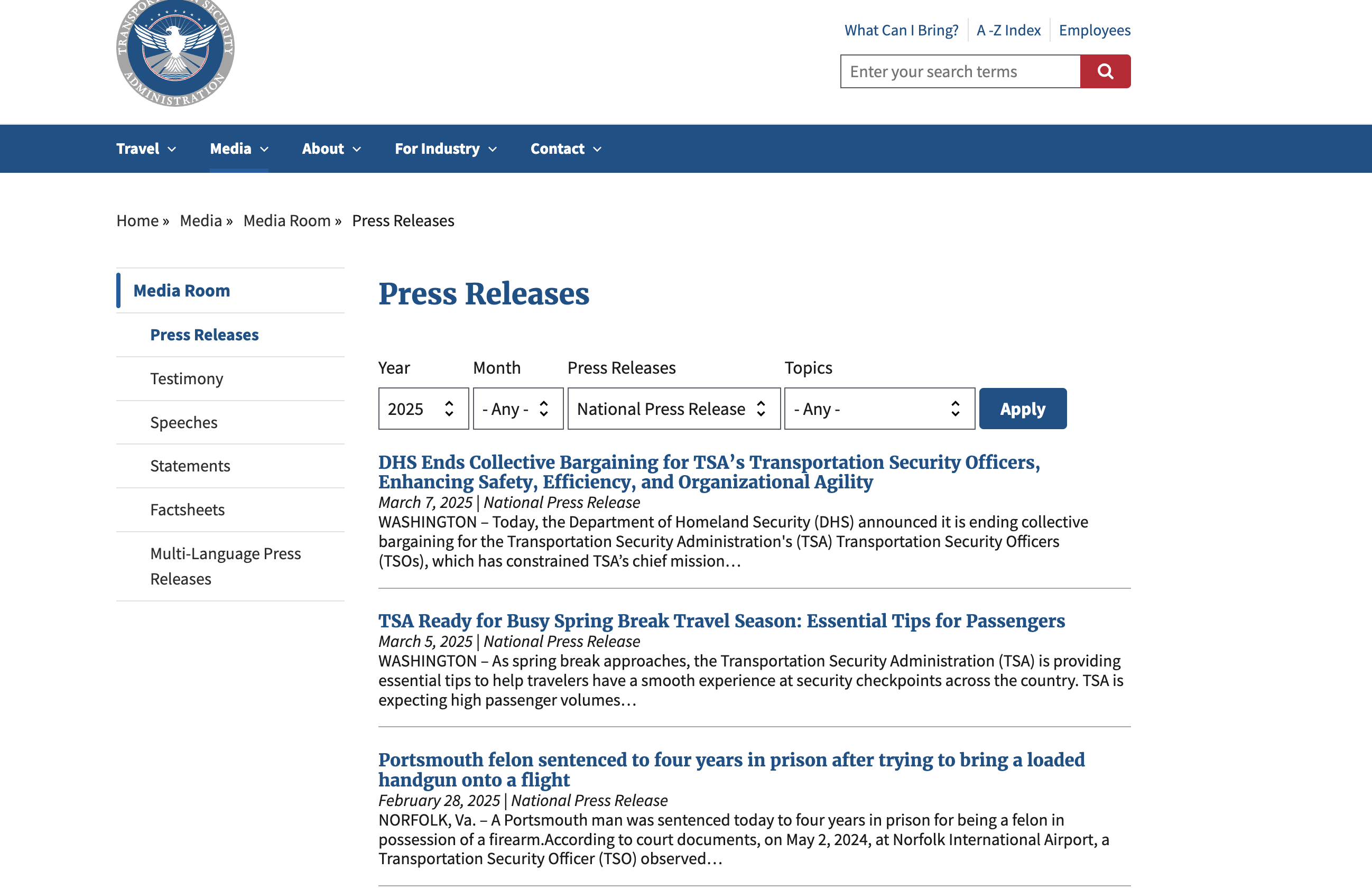
Task: Expand the Travel menu chevron
Action: pos(172,150)
